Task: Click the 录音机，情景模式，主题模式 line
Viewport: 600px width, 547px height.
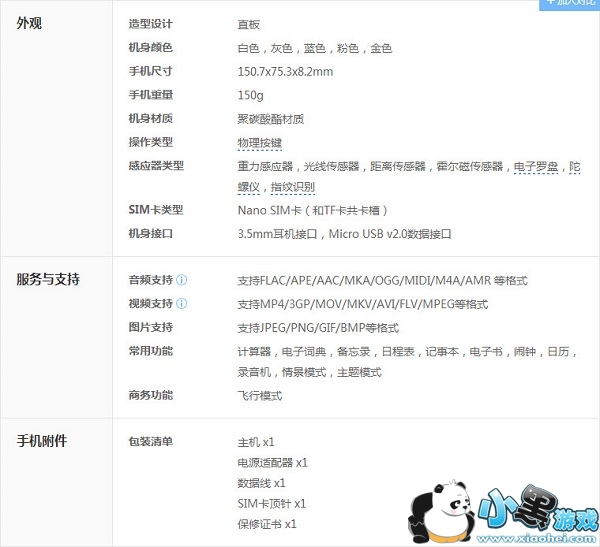Action: click(x=309, y=372)
